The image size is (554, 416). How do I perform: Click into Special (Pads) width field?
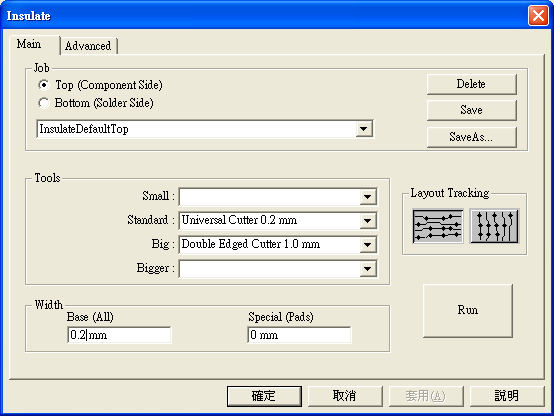tap(299, 335)
